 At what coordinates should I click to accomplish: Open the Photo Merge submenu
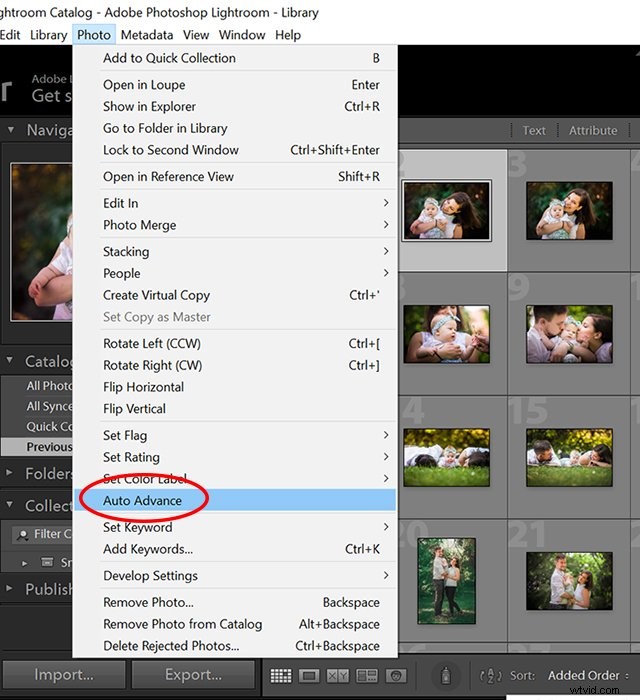(235, 225)
